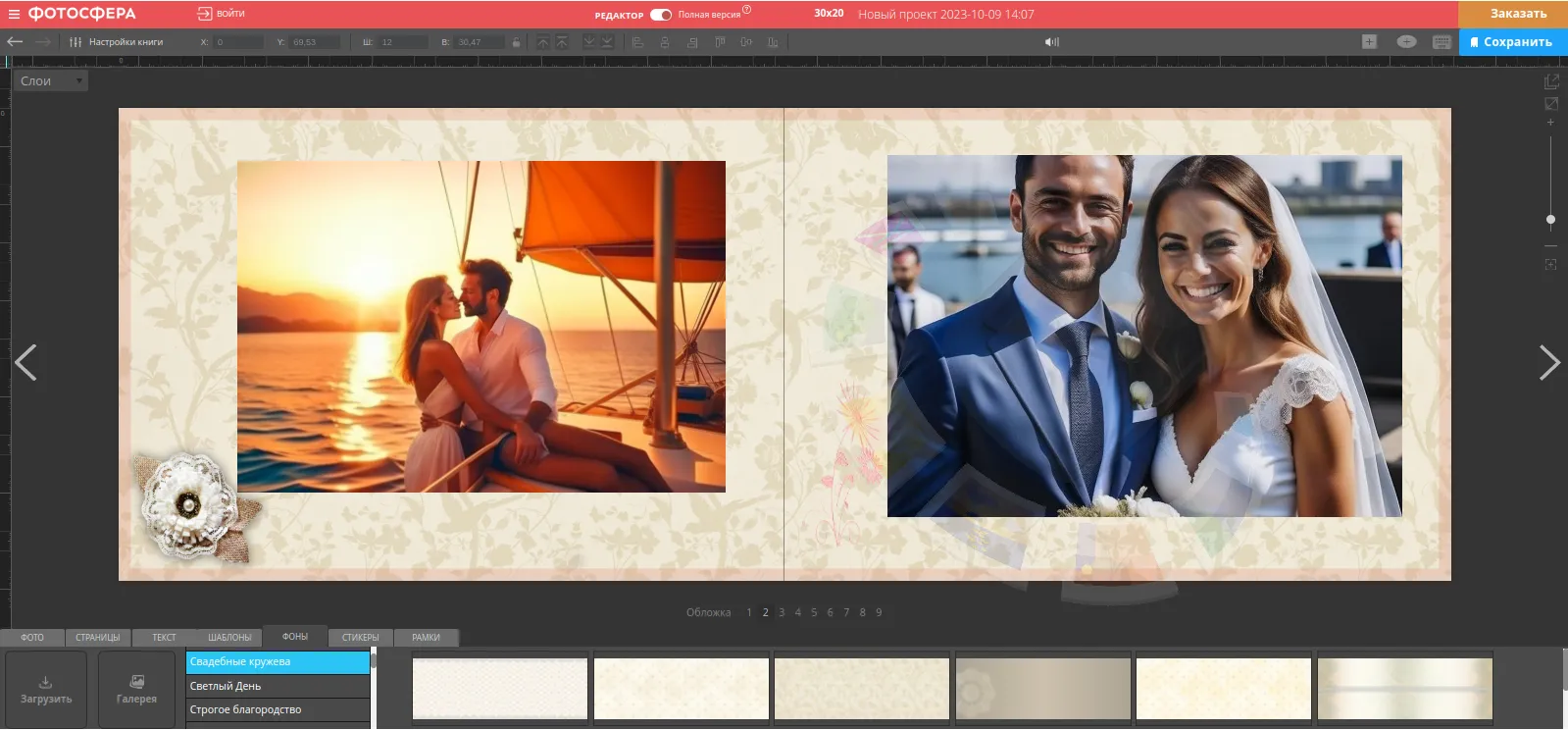Open the help question mark near Полная версия
Image resolution: width=1568 pixels, height=730 pixels.
point(747,10)
